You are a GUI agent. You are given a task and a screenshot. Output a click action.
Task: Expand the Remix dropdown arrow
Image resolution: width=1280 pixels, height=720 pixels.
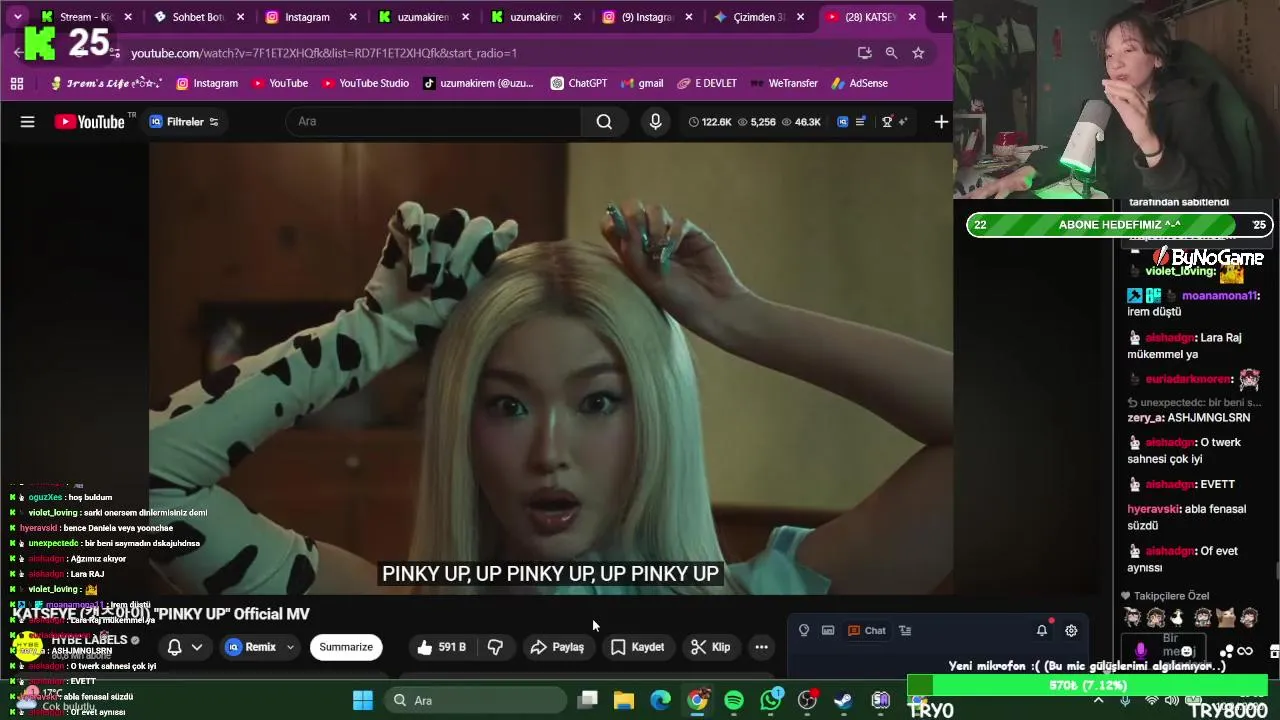[290, 647]
